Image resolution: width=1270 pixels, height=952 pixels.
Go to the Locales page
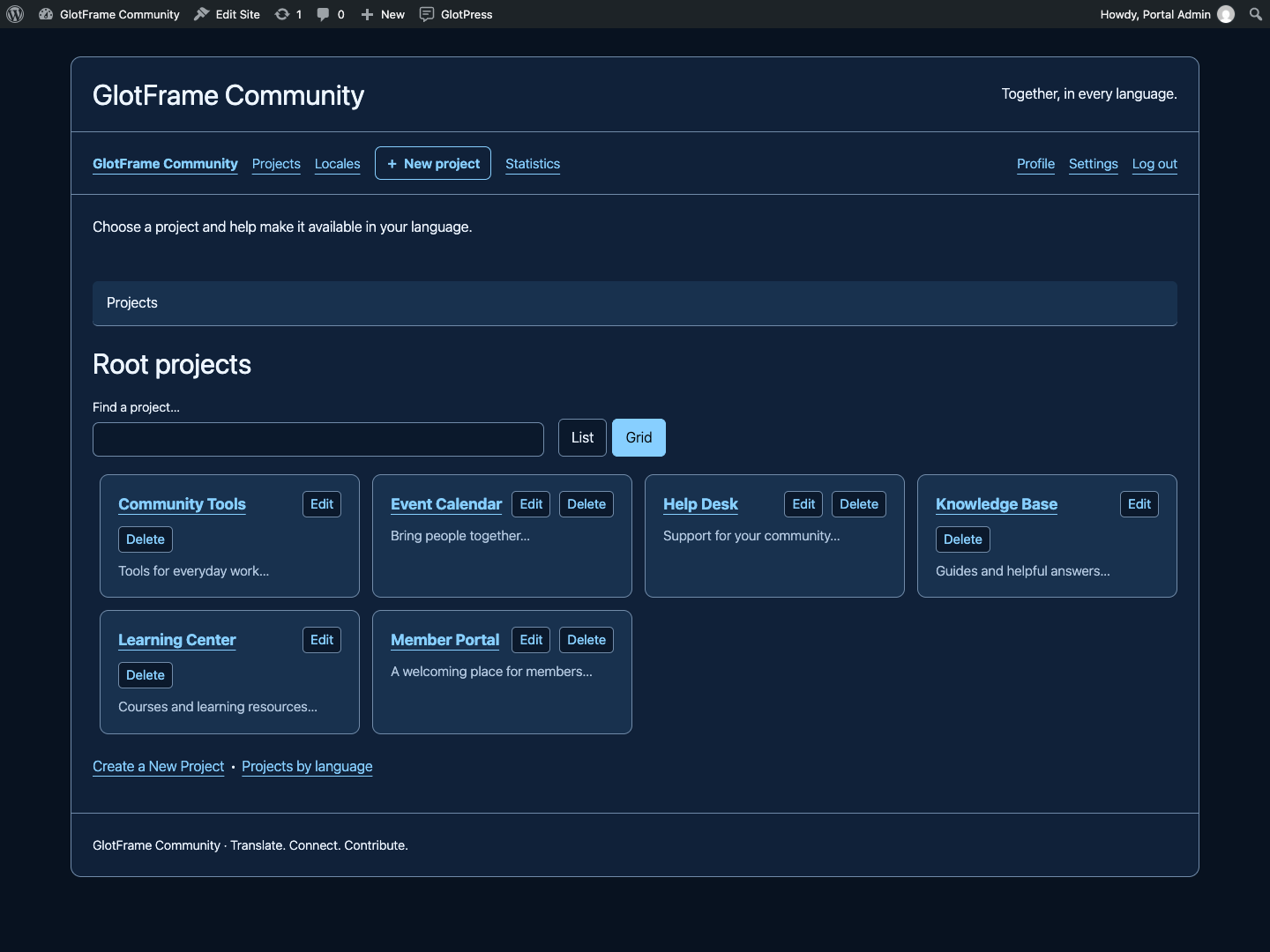[x=338, y=164]
